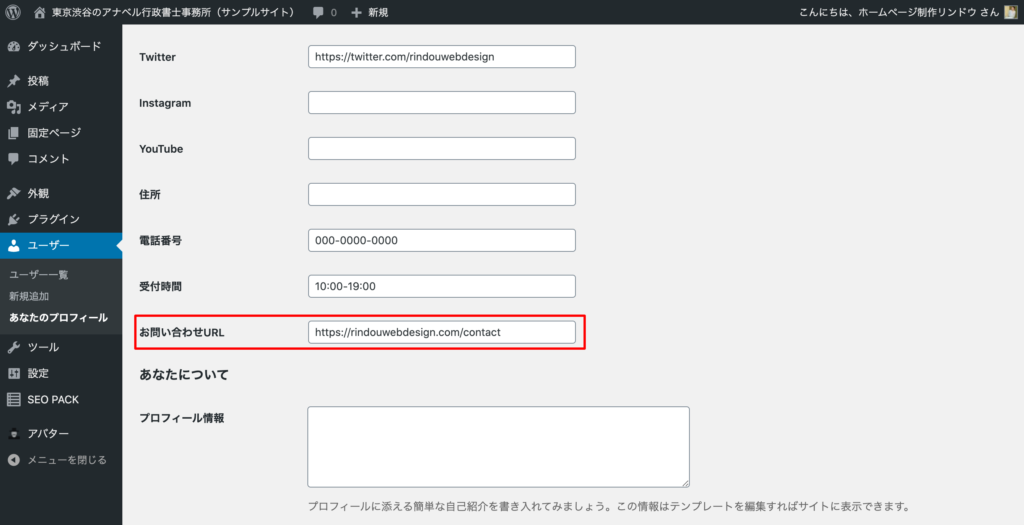Click the ツール wrench icon
Screen dimensions: 1024x525
point(14,347)
